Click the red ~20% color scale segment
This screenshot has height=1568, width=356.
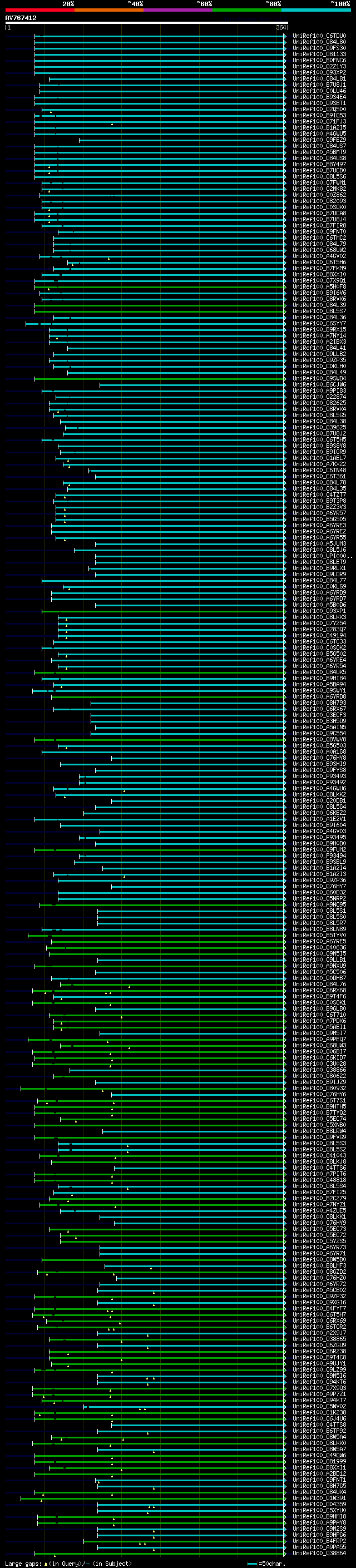tap(39, 10)
